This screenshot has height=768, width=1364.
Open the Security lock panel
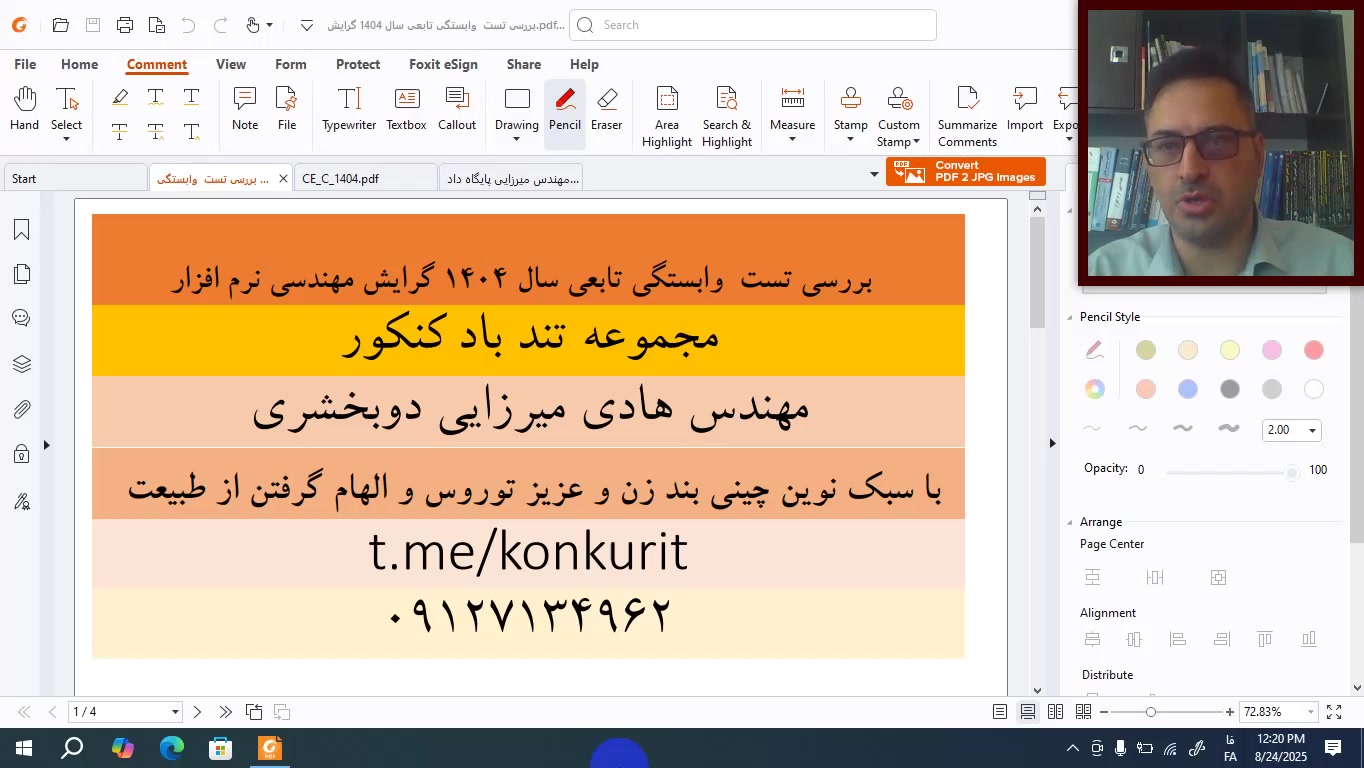[21, 455]
